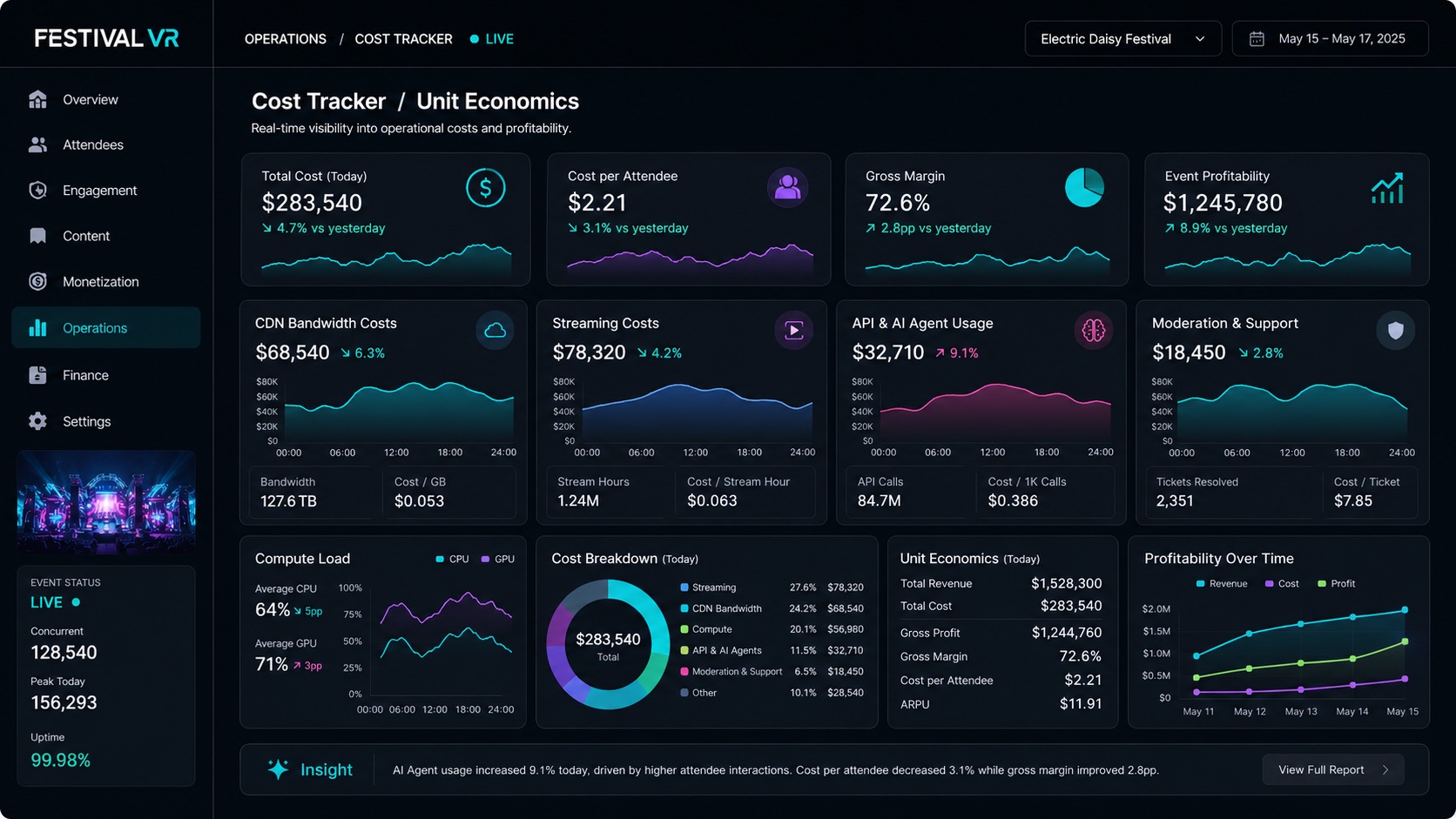Expand the View Full Report chevron arrow
The height and width of the screenshot is (819, 1456).
1385,770
